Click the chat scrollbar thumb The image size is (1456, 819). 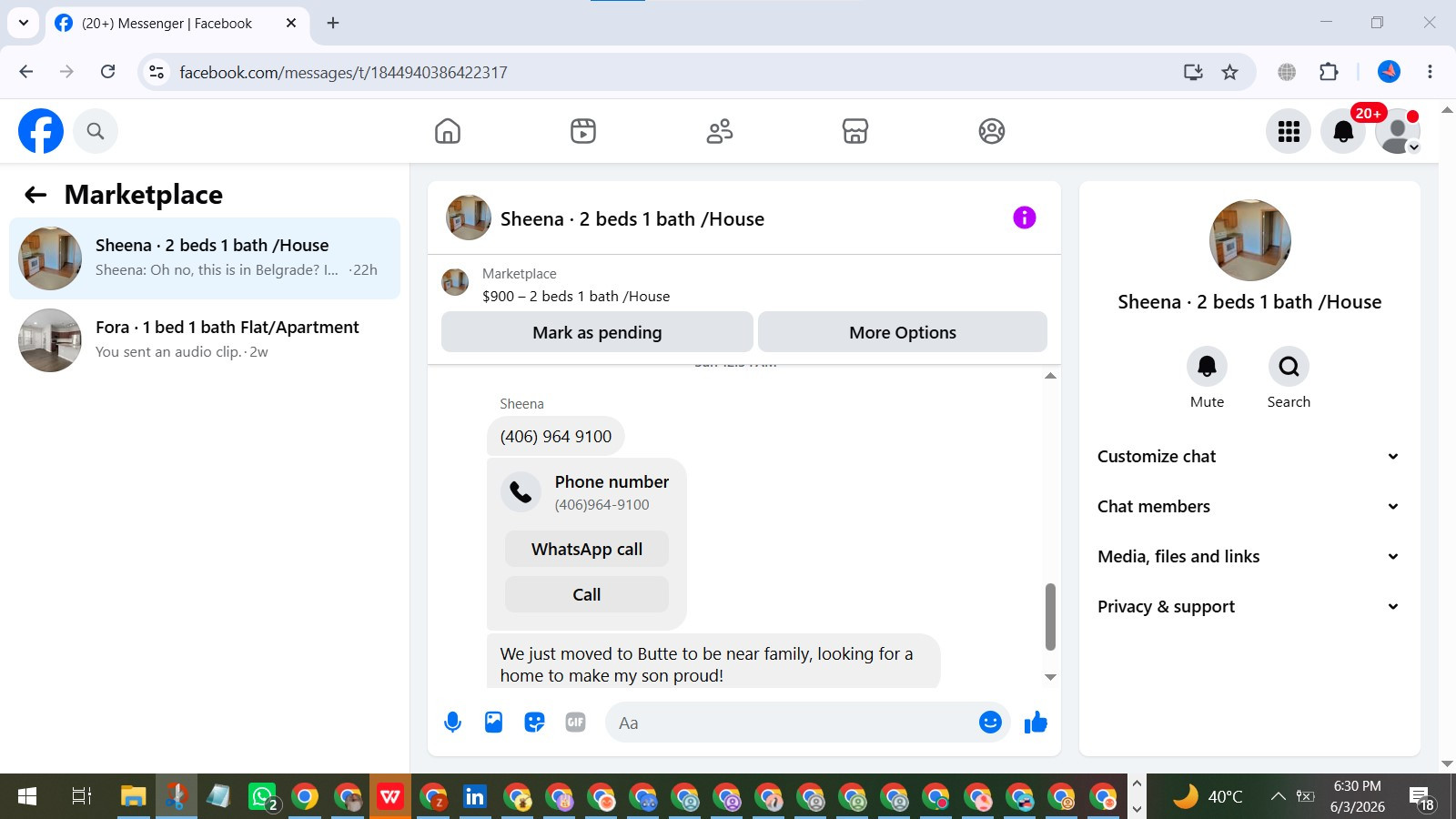[1050, 617]
